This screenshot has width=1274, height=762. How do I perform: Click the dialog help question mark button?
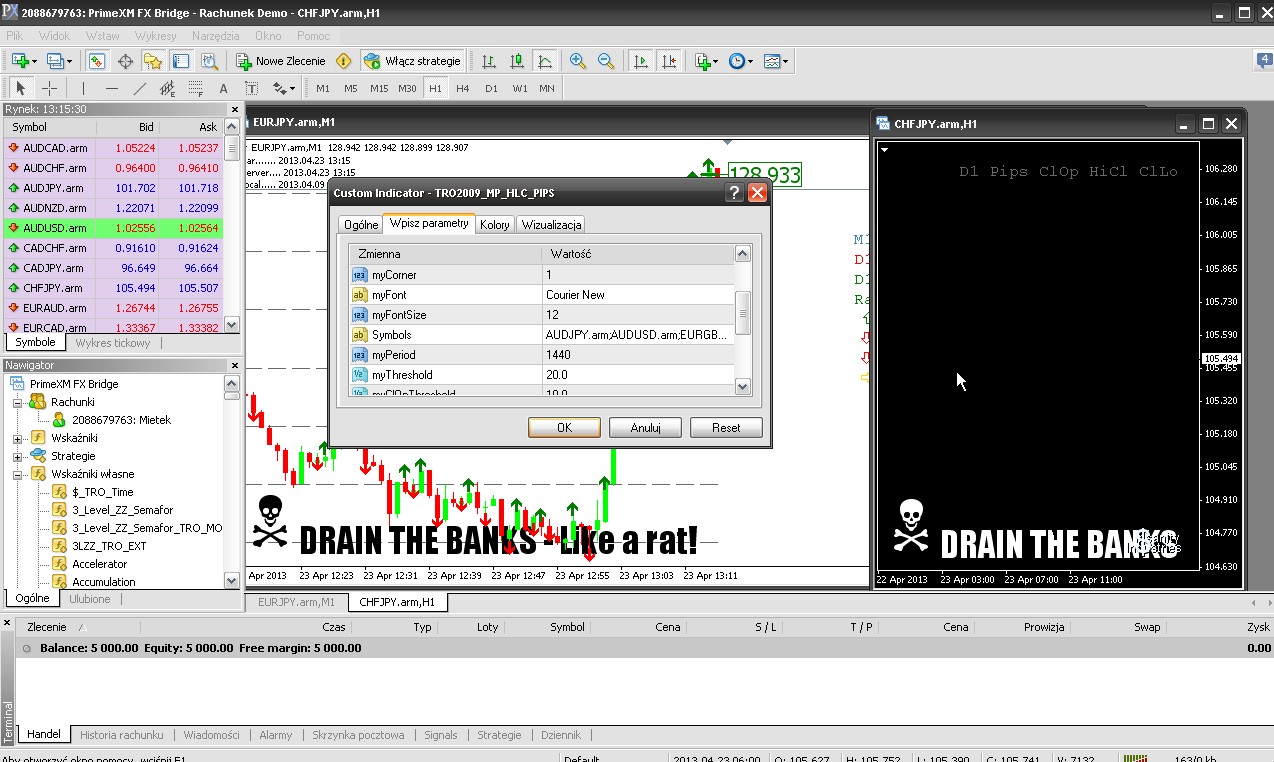click(734, 193)
